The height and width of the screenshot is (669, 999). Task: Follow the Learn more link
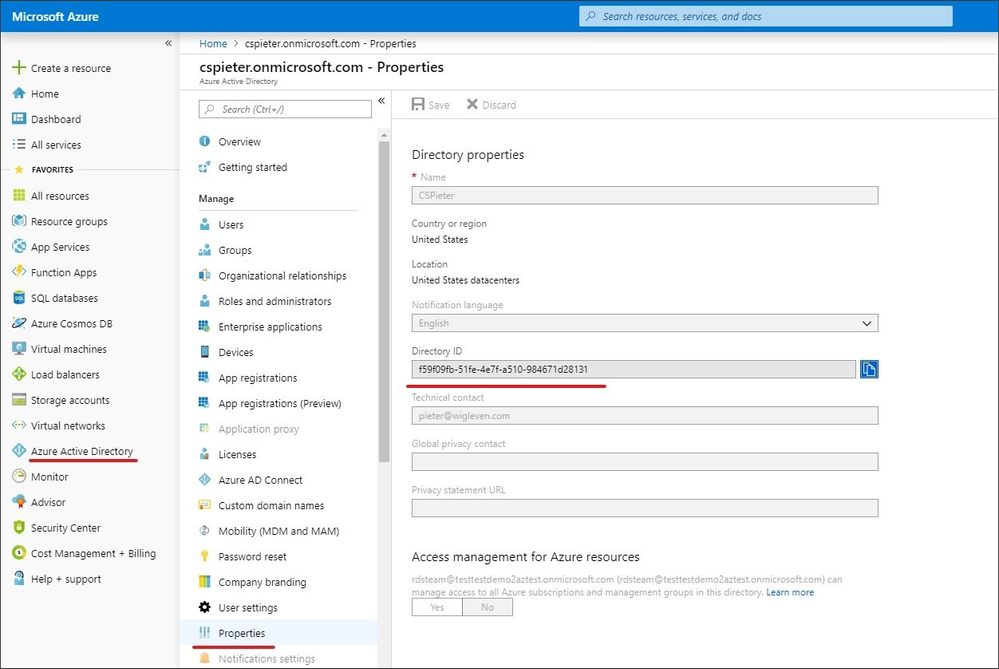click(790, 592)
